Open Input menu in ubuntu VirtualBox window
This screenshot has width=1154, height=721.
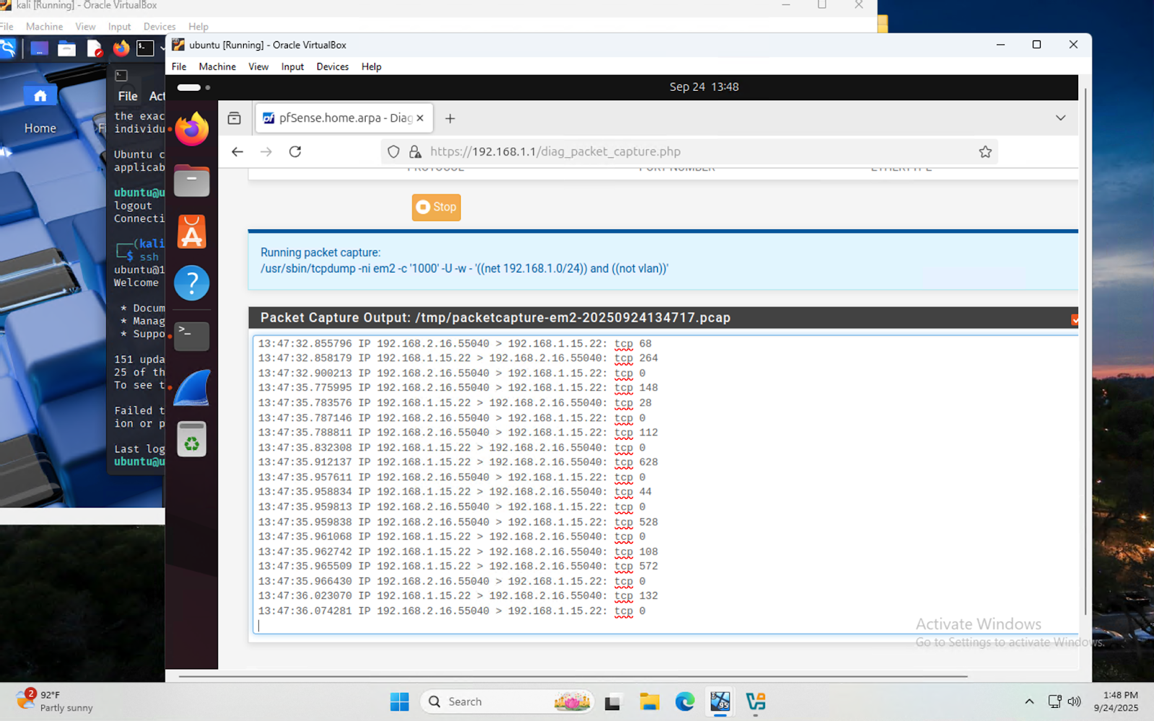pyautogui.click(x=292, y=66)
